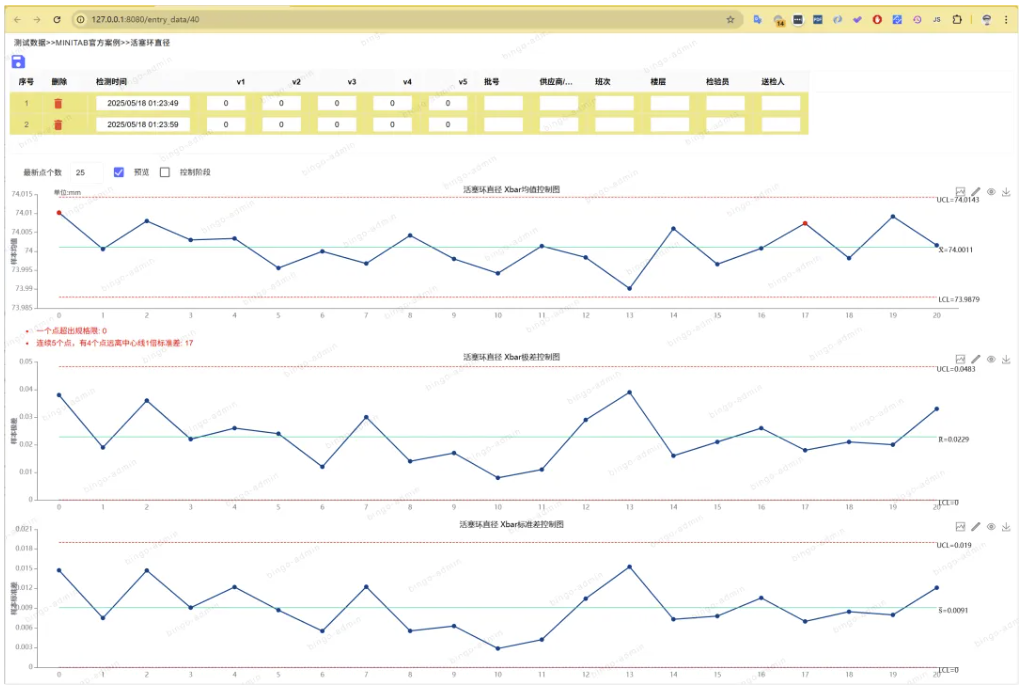Click the pencil edit icon on the mean chart
The height and width of the screenshot is (692, 1034).
pos(976,191)
